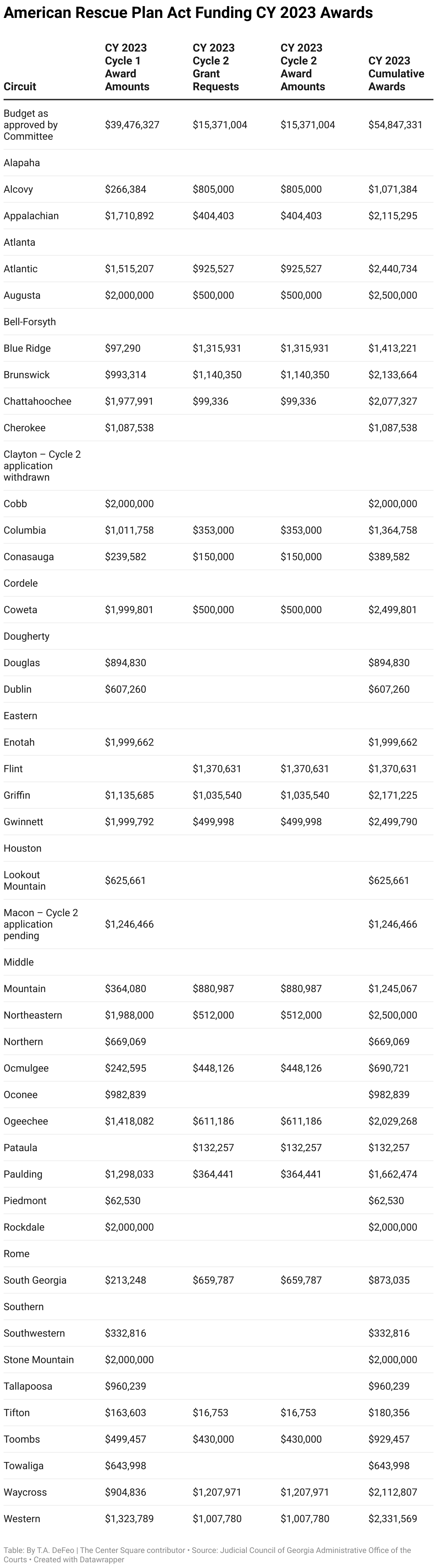The height and width of the screenshot is (1568, 437).
Task: Select the South Georgia circuit row label
Action: pos(35,1280)
